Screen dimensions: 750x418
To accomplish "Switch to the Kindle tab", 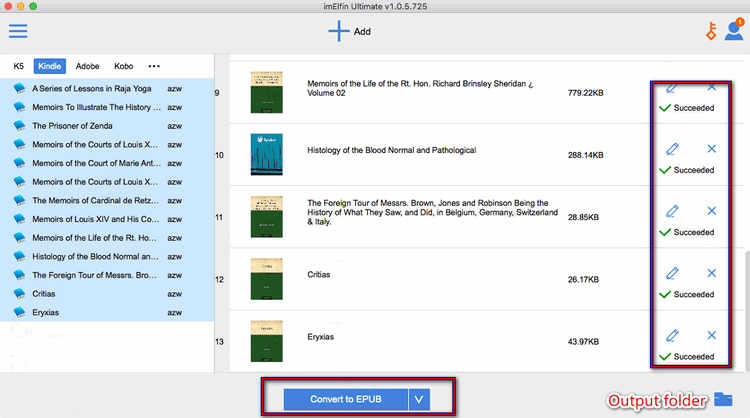I will point(50,66).
